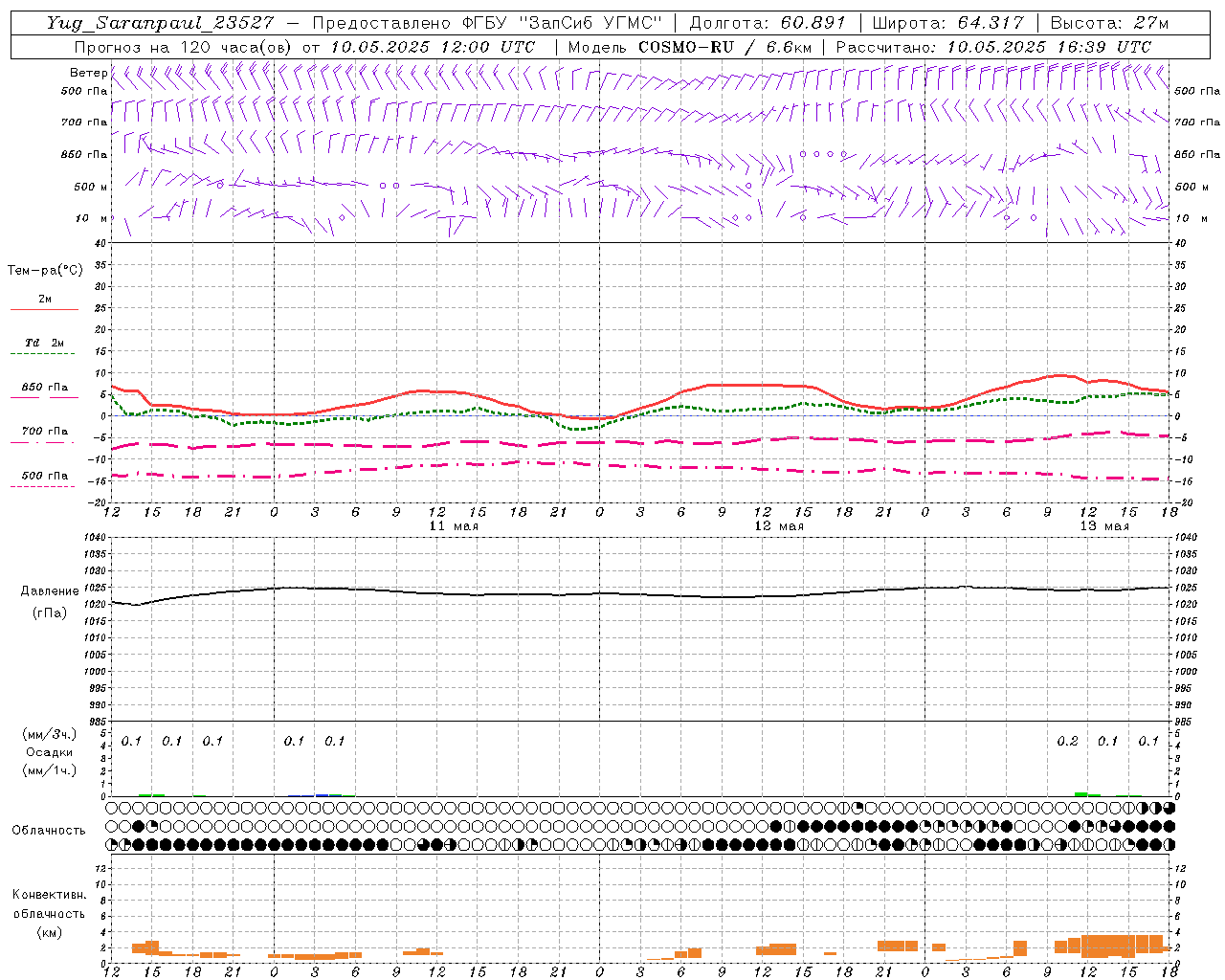Image resolution: width=1225 pixels, height=980 pixels.
Task: Click the Модель COSMO-RU / 6.6км label
Action: click(690, 47)
